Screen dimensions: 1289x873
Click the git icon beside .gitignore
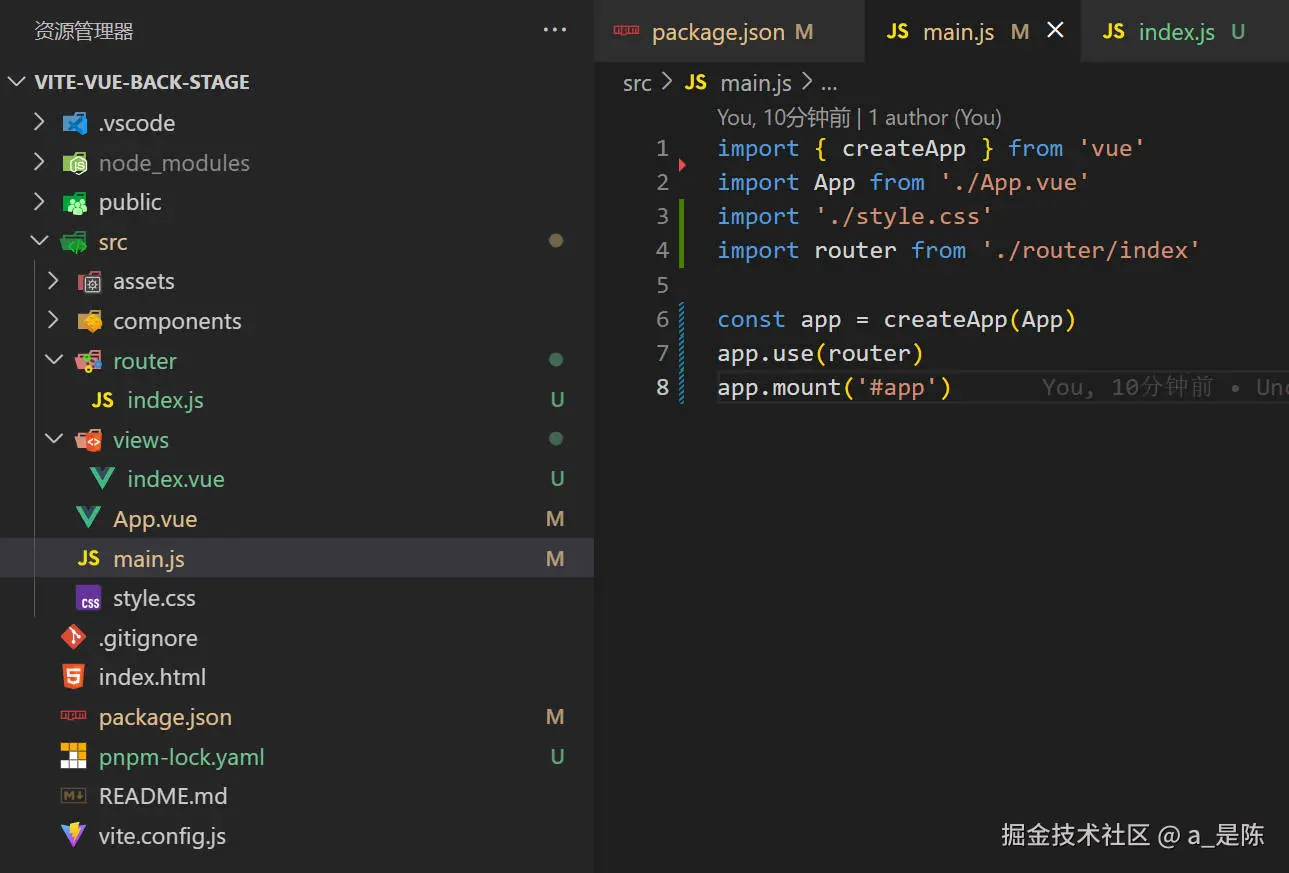73,637
